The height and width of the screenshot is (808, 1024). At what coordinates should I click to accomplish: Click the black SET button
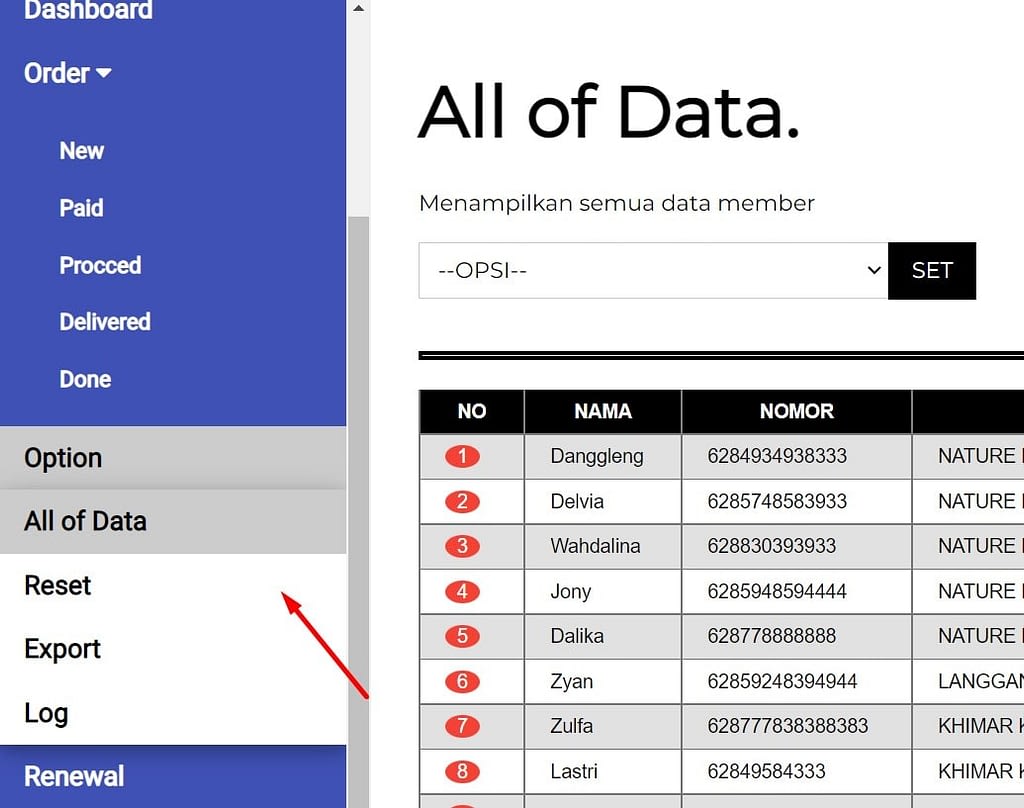(932, 270)
